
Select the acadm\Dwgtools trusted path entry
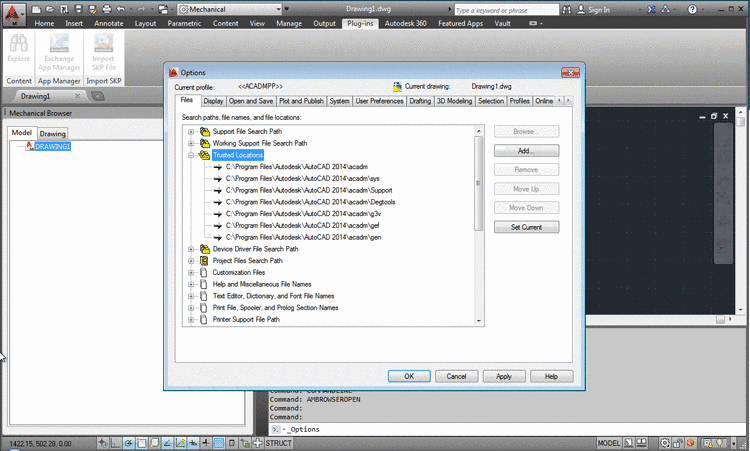[x=310, y=202]
